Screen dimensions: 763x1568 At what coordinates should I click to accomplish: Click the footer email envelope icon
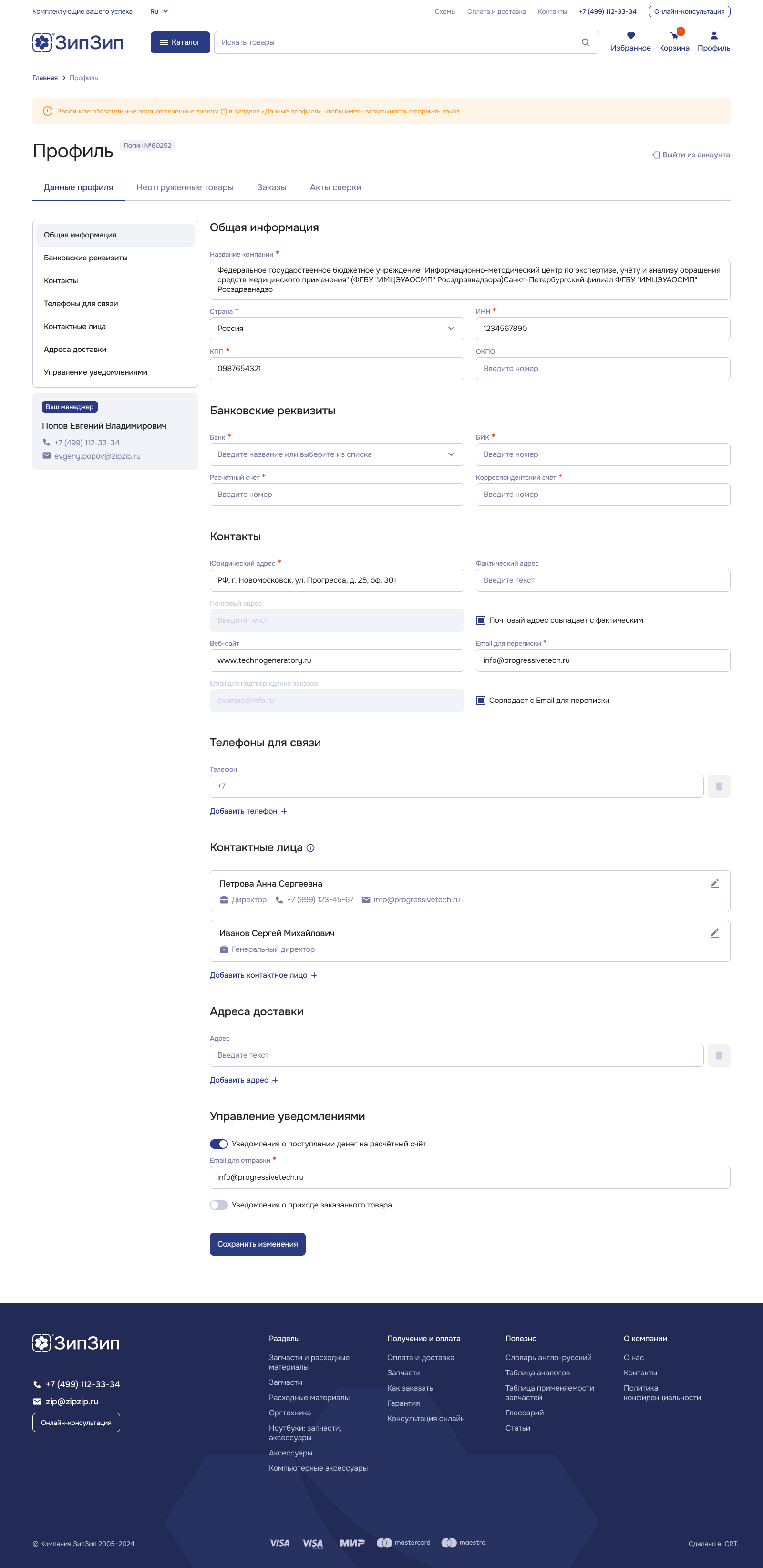(x=37, y=1401)
